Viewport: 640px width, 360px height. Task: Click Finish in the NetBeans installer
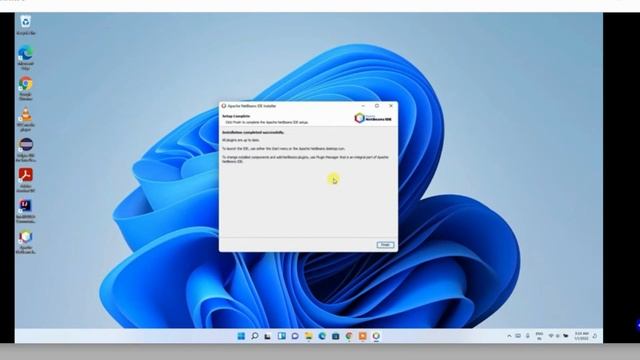click(385, 244)
